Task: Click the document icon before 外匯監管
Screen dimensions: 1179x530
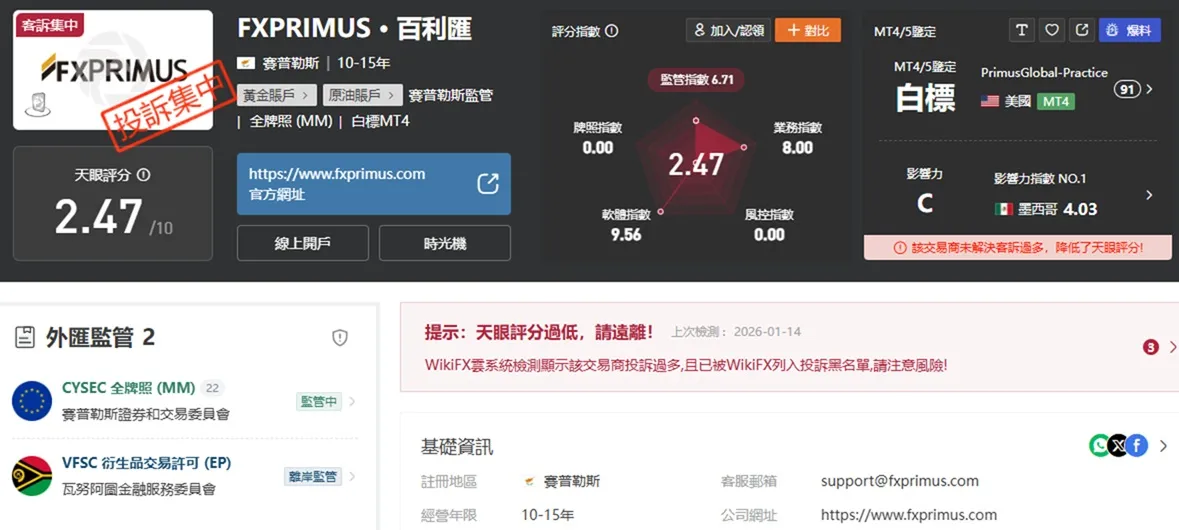Action: coord(25,338)
